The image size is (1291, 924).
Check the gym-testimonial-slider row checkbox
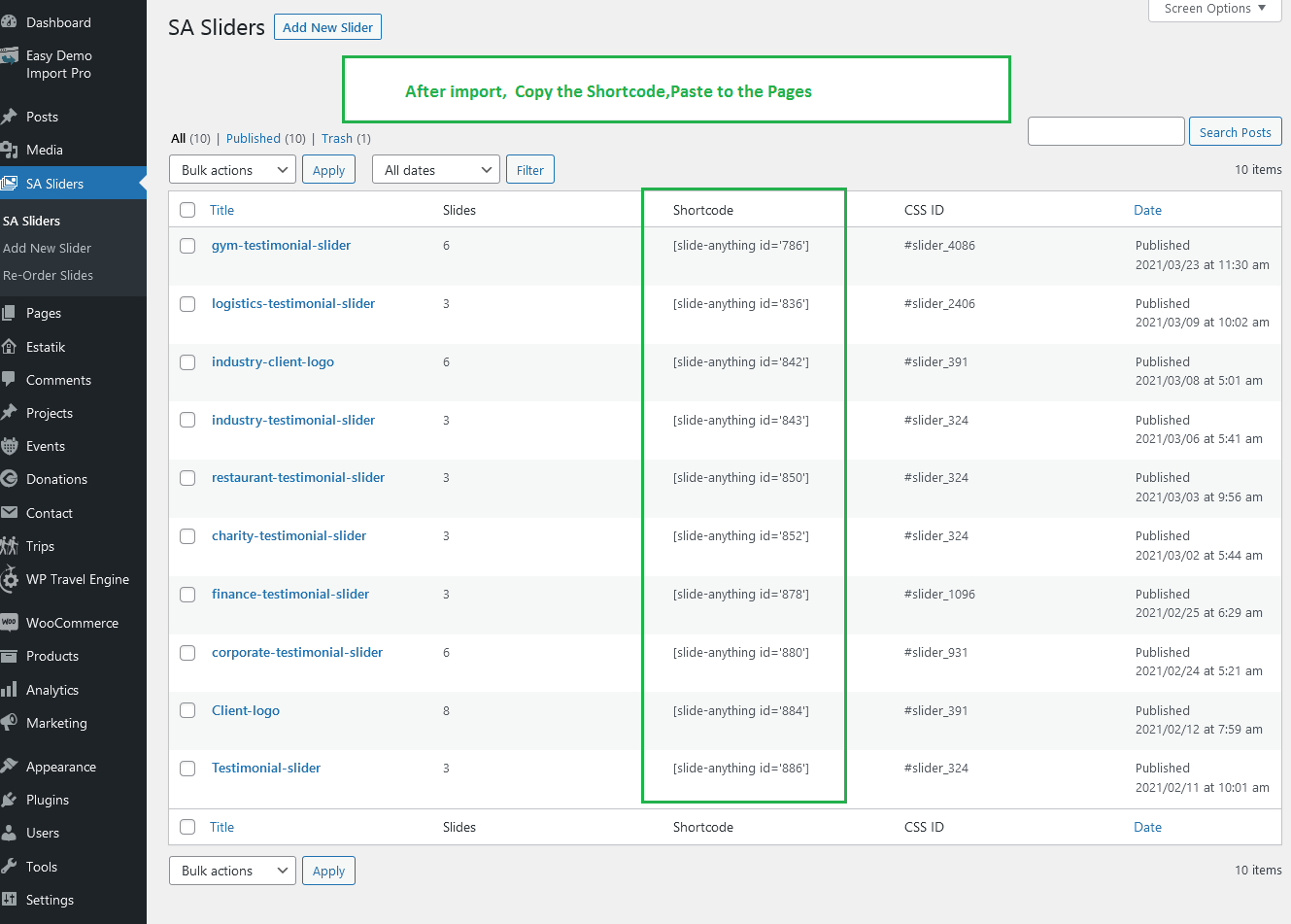(187, 246)
